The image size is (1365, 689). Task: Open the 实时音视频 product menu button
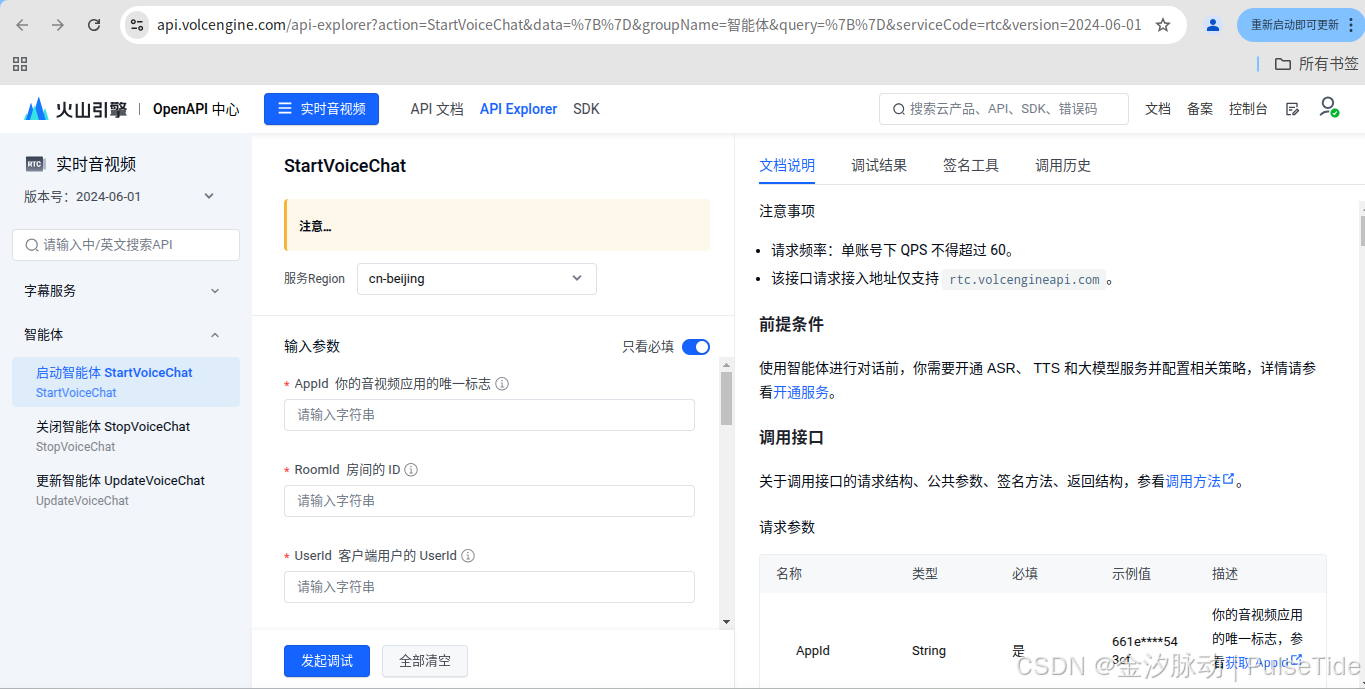click(x=321, y=109)
